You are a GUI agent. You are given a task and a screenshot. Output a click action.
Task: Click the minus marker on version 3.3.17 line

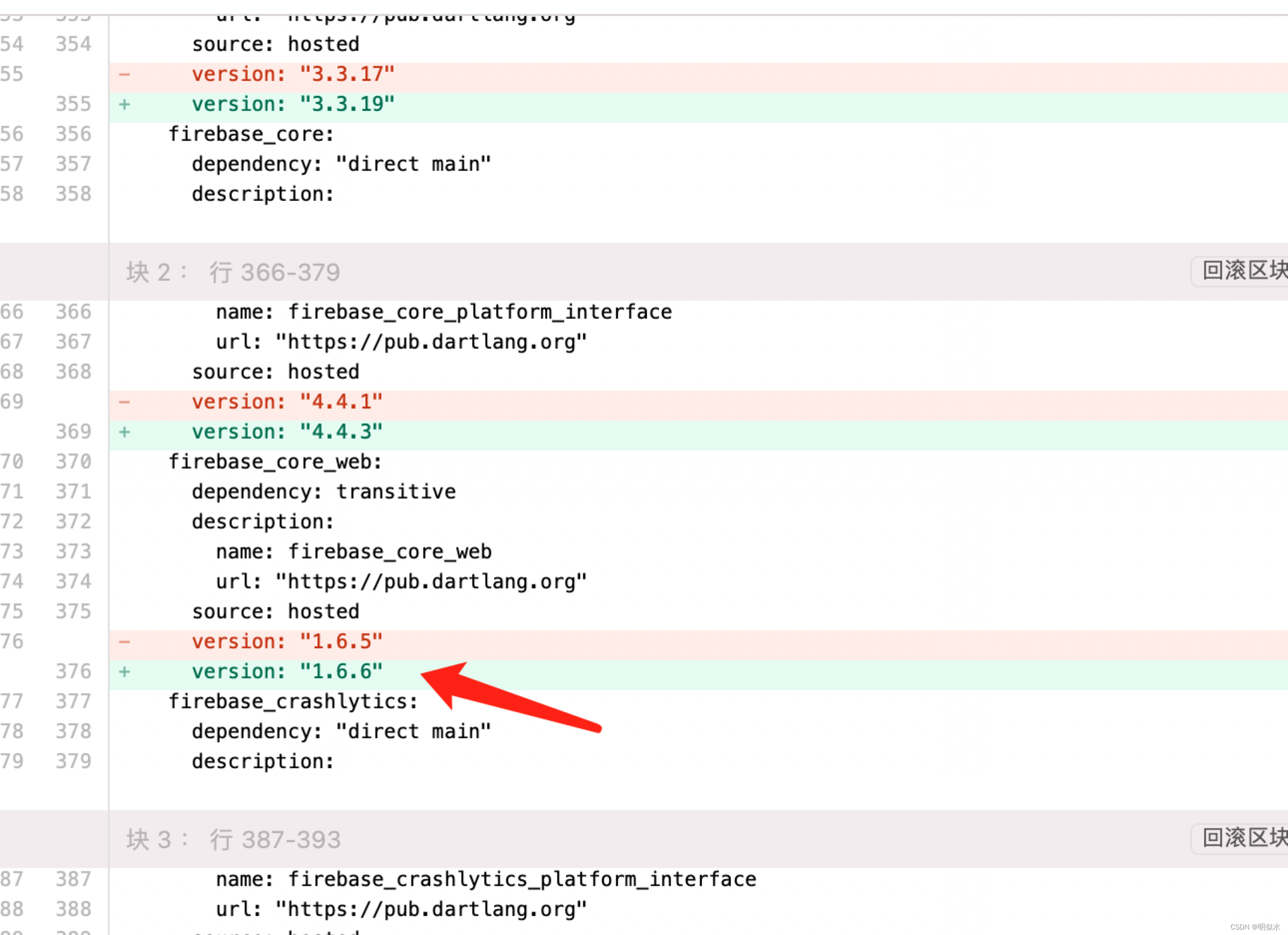pos(125,74)
